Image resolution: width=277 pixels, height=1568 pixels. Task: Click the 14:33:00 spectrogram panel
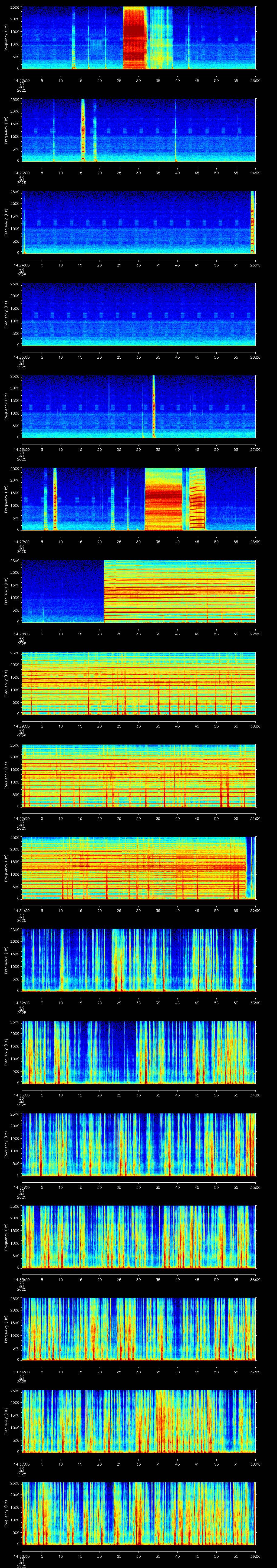tap(139, 1052)
